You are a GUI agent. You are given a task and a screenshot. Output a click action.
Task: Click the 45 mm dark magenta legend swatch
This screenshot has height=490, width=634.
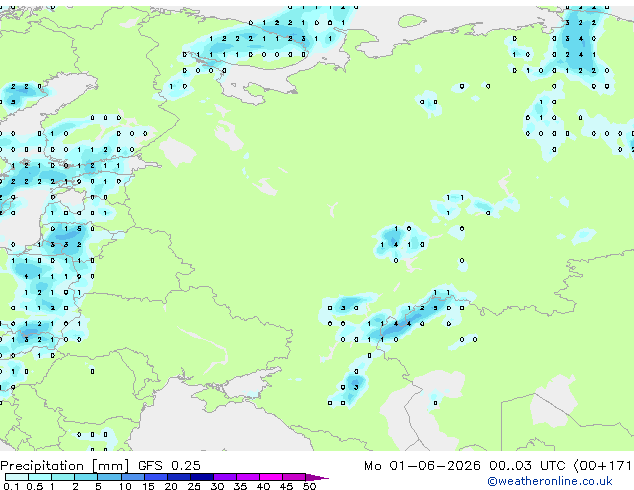point(294,477)
